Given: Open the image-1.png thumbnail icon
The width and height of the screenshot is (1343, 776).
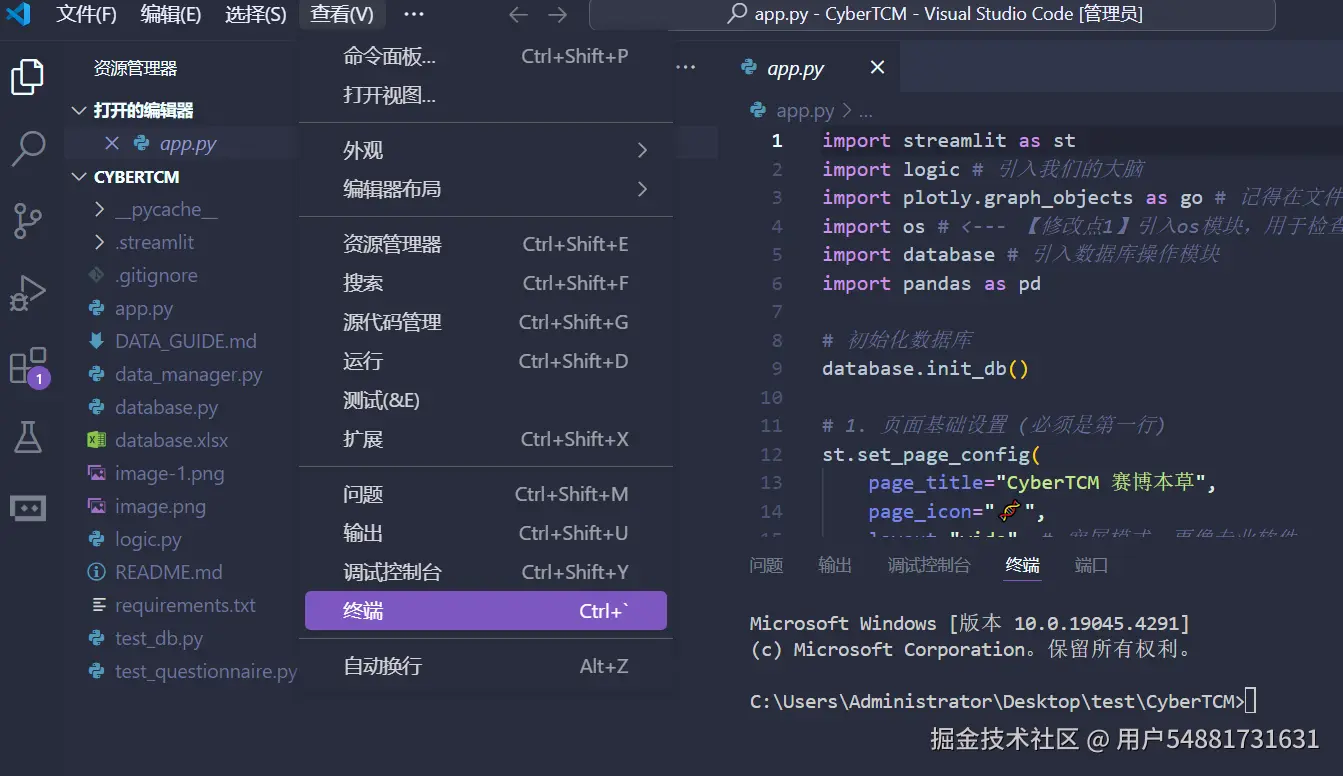Looking at the screenshot, I should [x=96, y=473].
